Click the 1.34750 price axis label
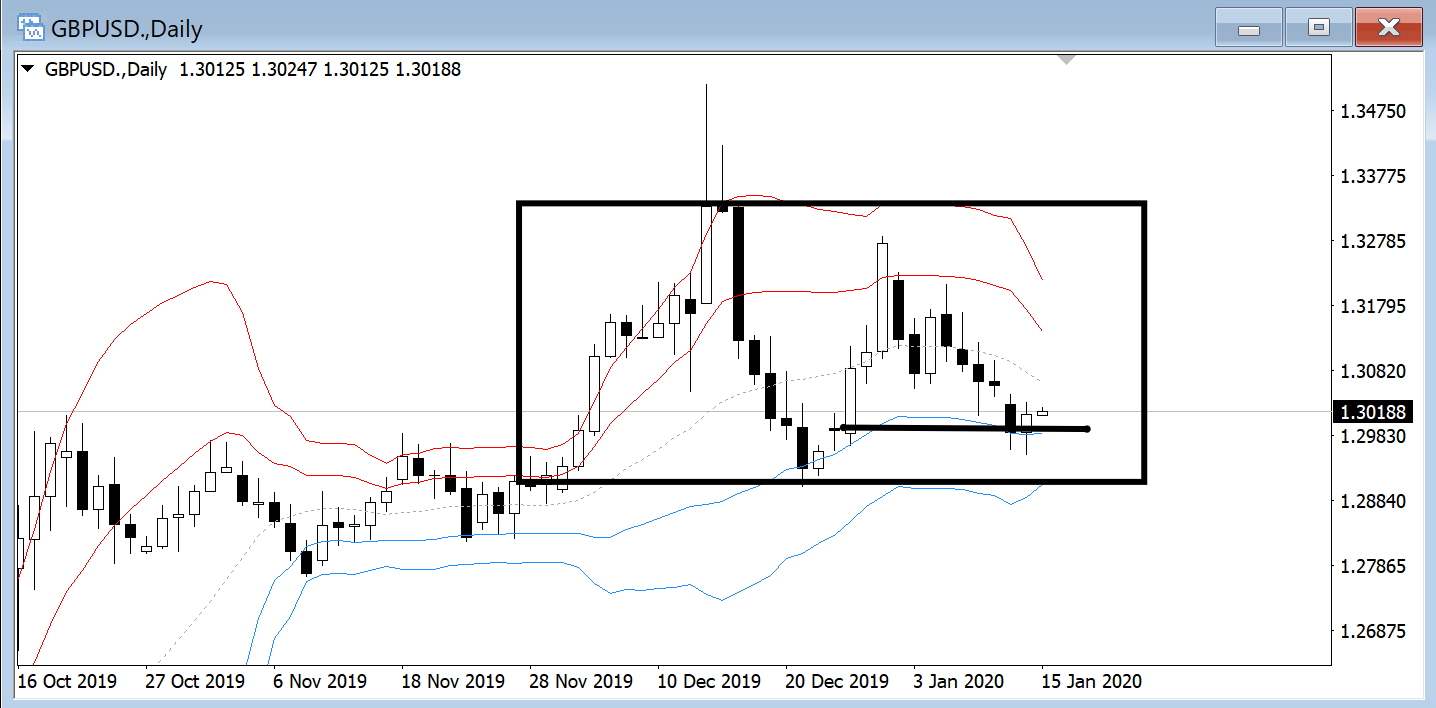 1373,111
